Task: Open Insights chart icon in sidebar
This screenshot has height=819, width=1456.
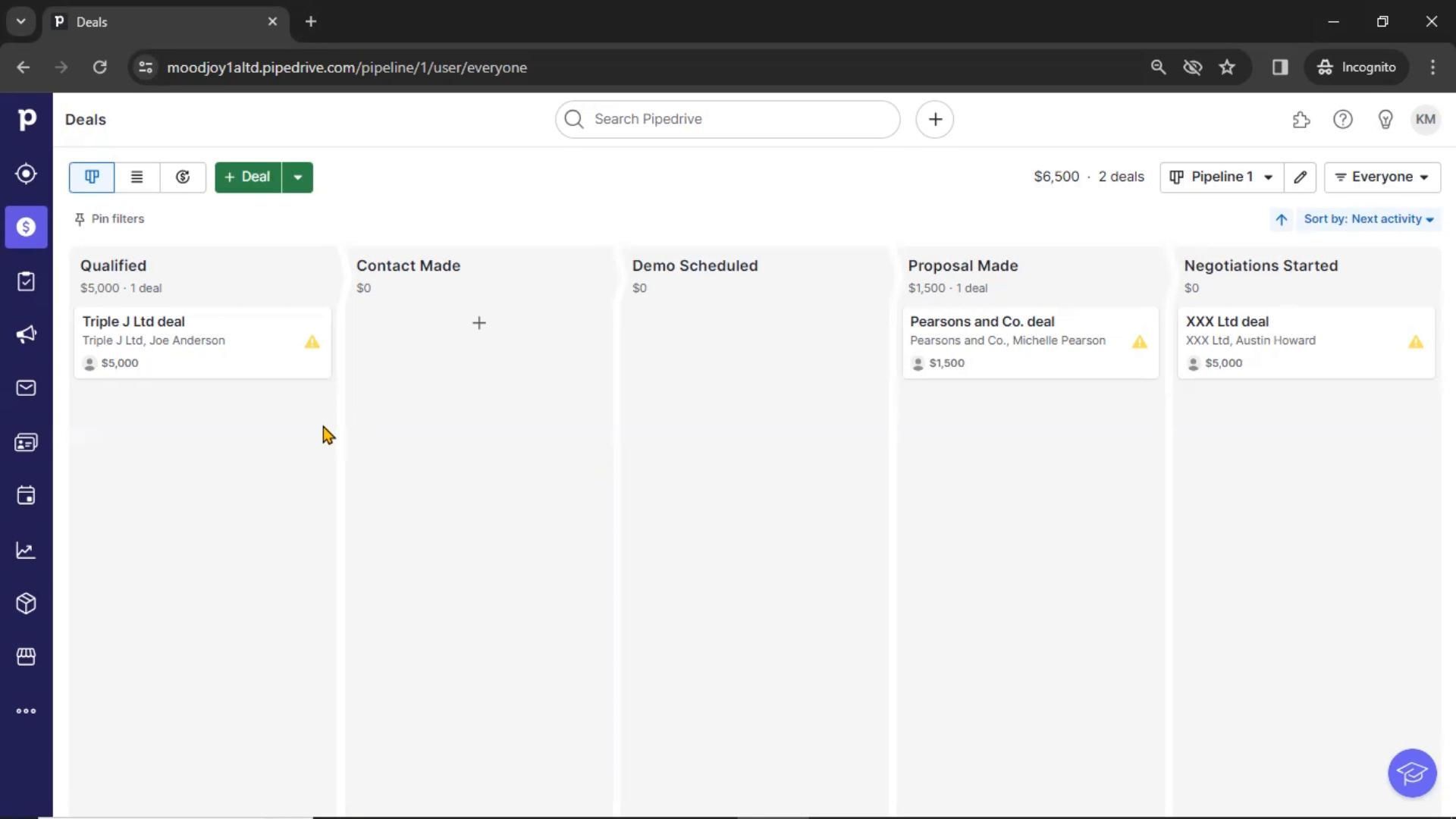Action: (x=26, y=550)
